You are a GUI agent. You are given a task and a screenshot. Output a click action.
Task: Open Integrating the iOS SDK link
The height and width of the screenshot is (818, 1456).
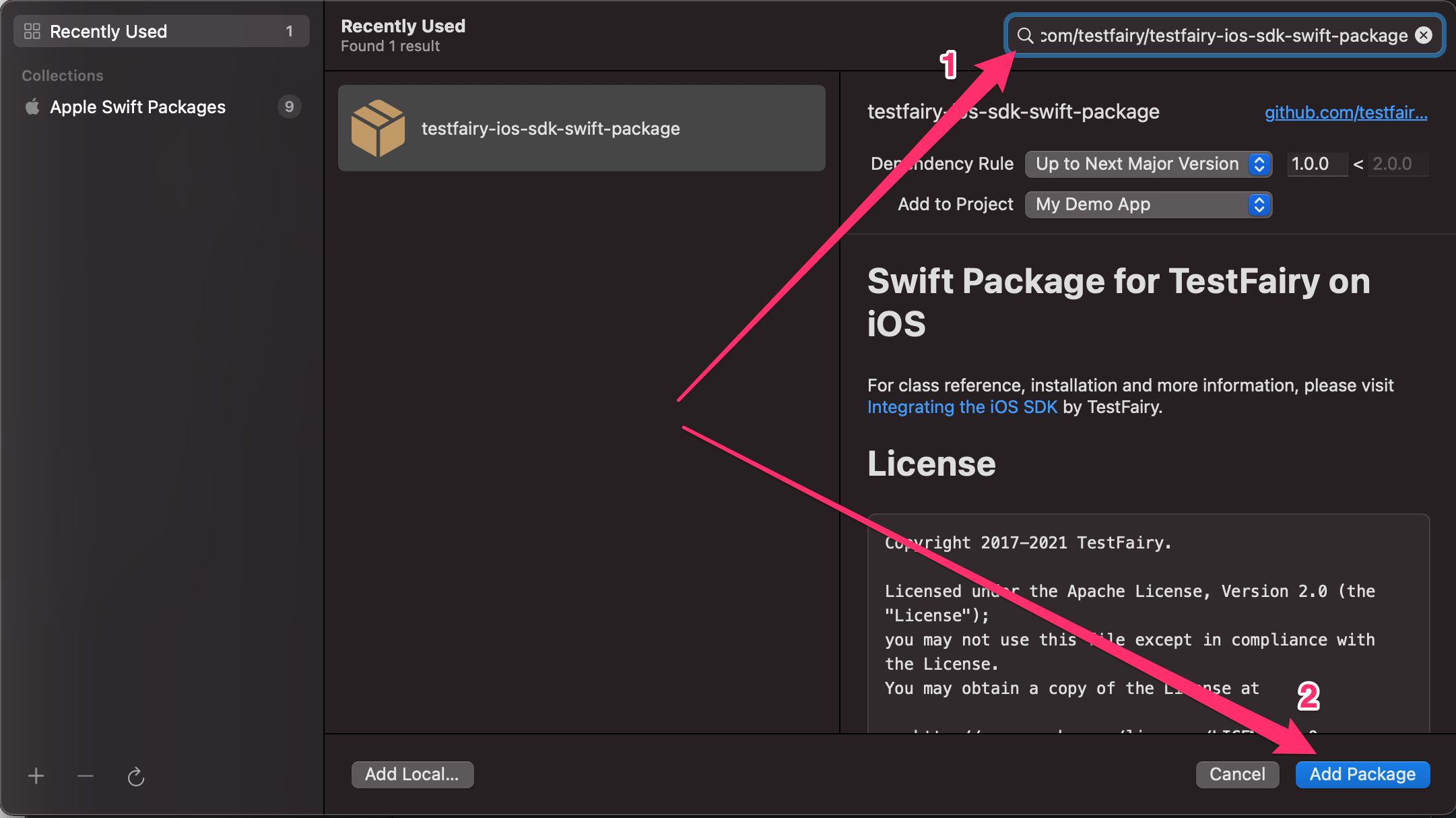(962, 407)
